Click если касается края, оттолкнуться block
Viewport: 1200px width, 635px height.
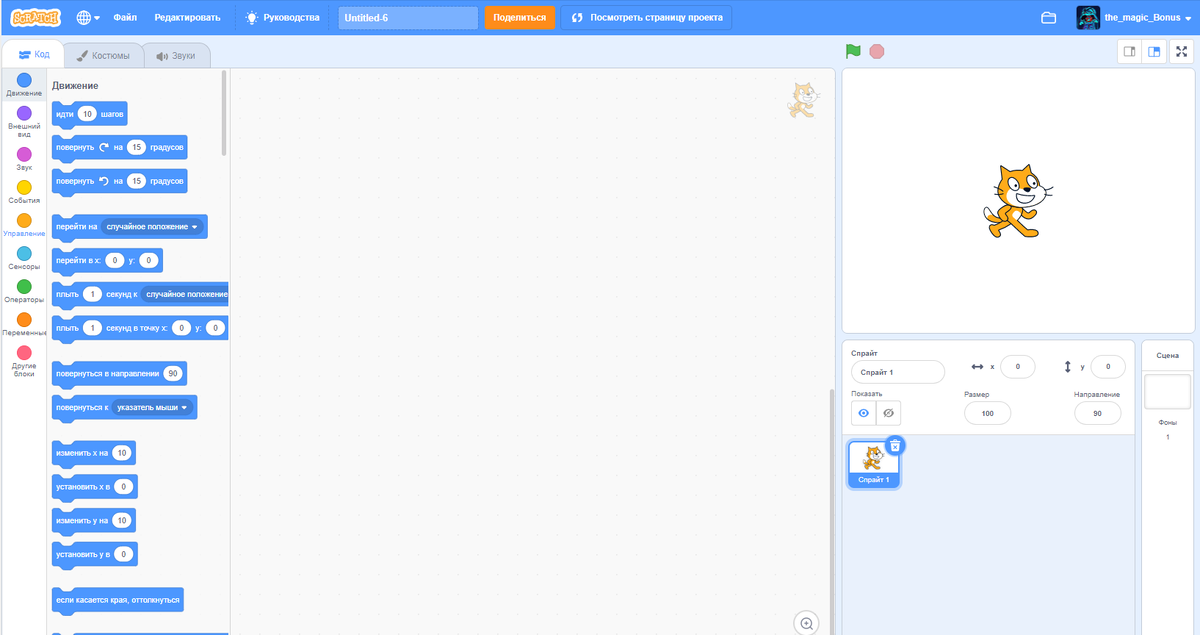click(118, 600)
